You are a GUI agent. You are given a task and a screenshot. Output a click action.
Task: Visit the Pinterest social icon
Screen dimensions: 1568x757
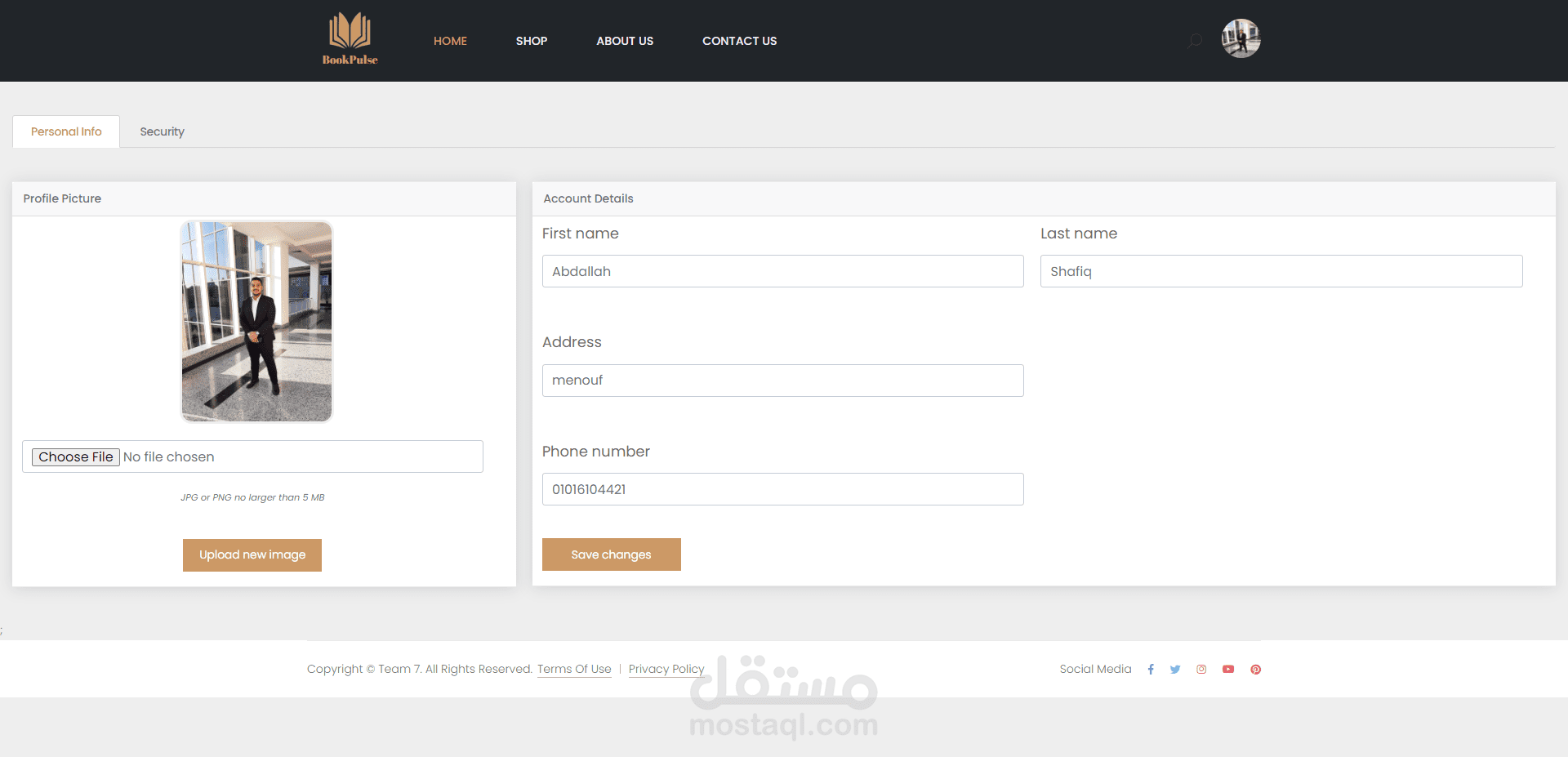tap(1256, 669)
